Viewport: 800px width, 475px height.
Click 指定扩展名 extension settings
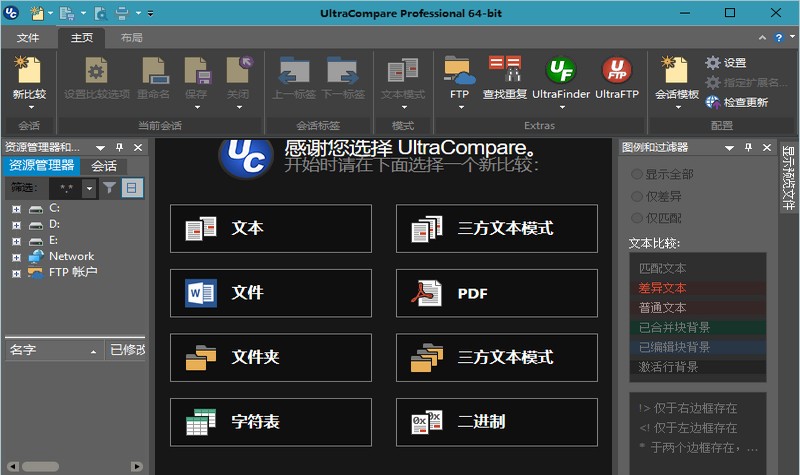click(745, 82)
